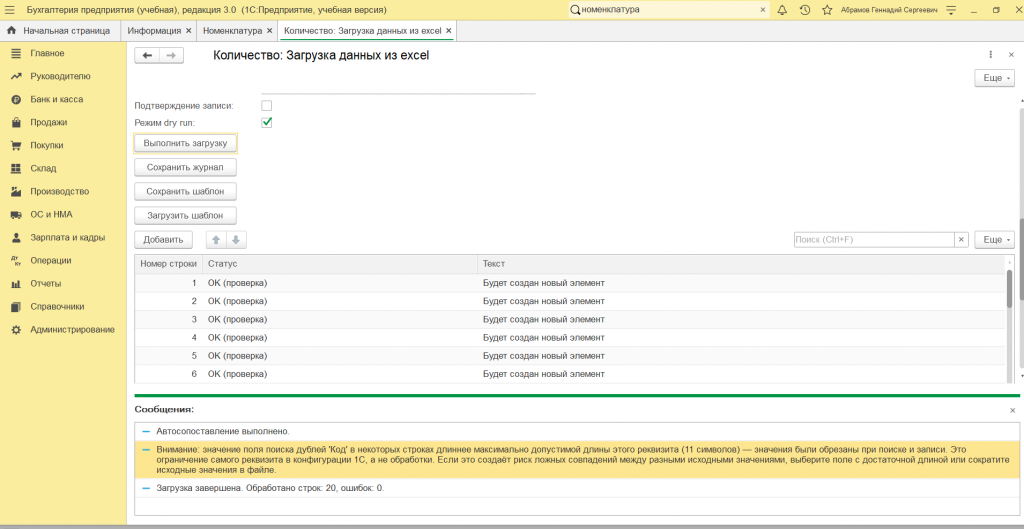The height and width of the screenshot is (529, 1024).
Task: Click the Сохранить журнал button
Action: pyautogui.click(x=185, y=168)
